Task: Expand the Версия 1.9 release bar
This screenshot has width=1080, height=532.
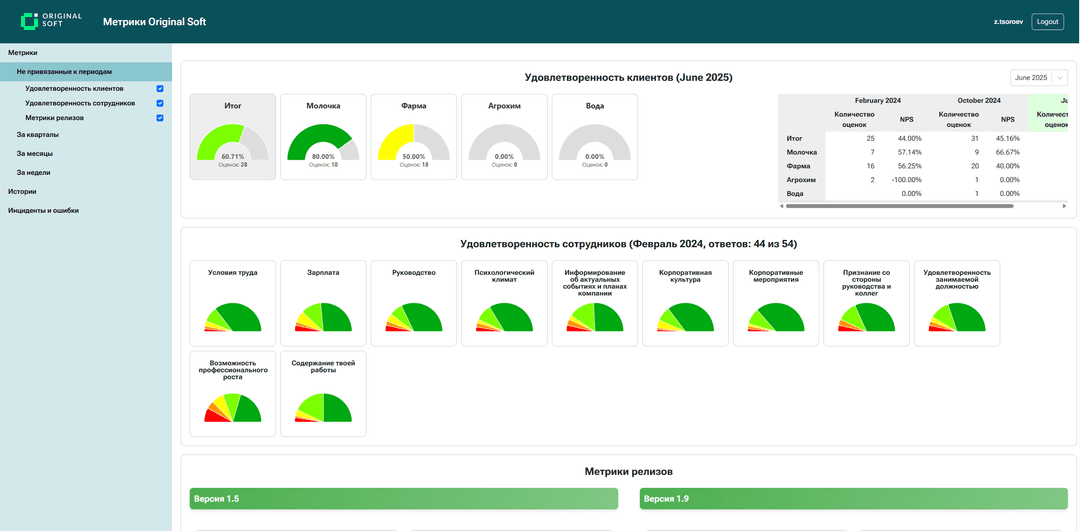Action: [x=853, y=498]
